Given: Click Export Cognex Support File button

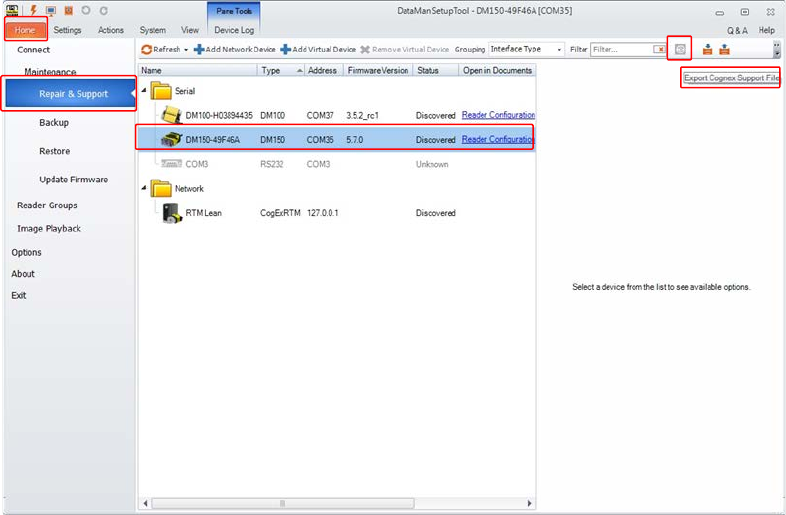Looking at the screenshot, I should click(x=731, y=78).
